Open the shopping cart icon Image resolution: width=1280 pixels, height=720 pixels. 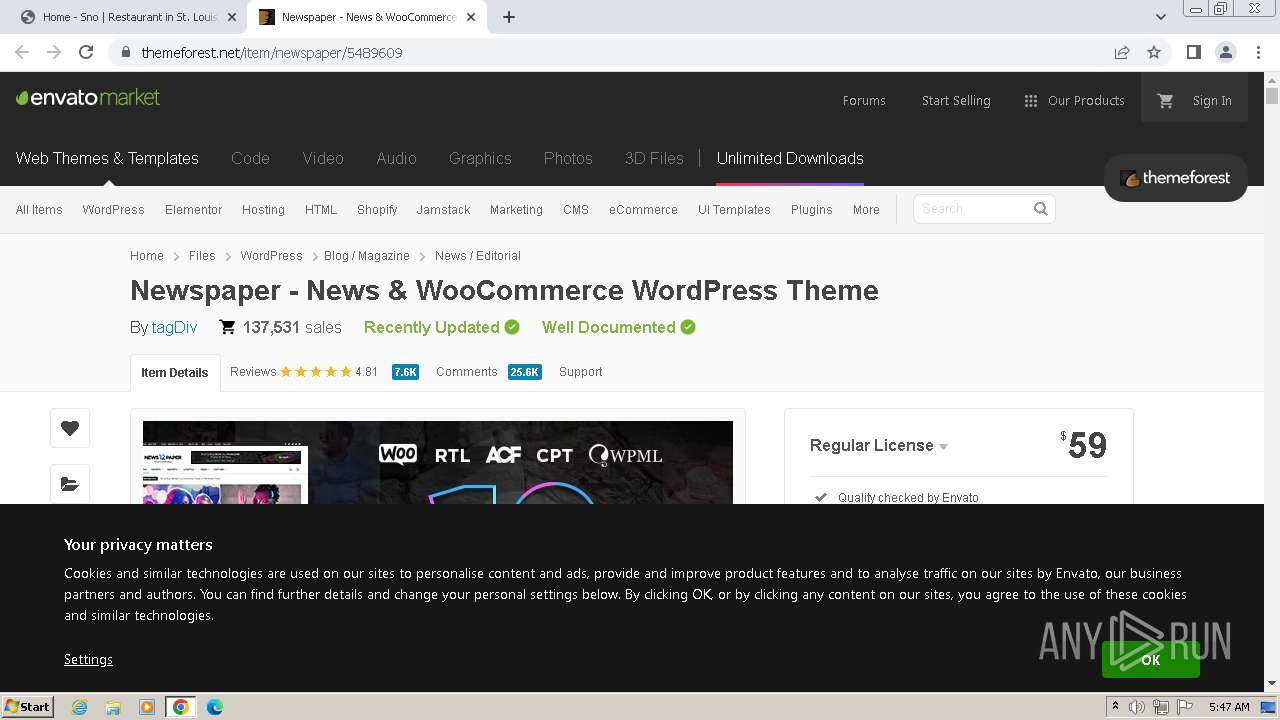click(1165, 100)
